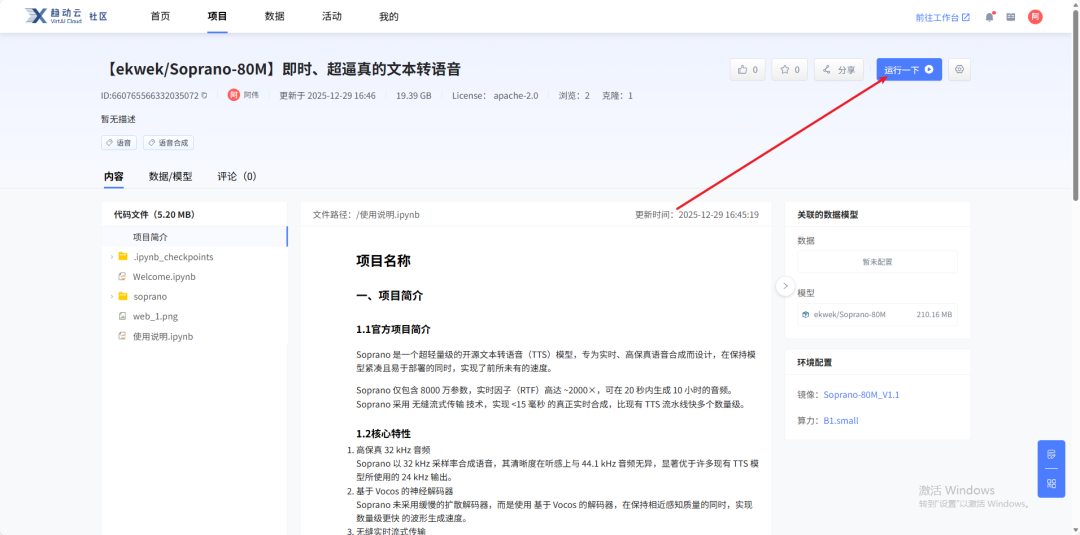Open Welcome.ipynb file
The height and width of the screenshot is (535, 1080).
point(164,277)
